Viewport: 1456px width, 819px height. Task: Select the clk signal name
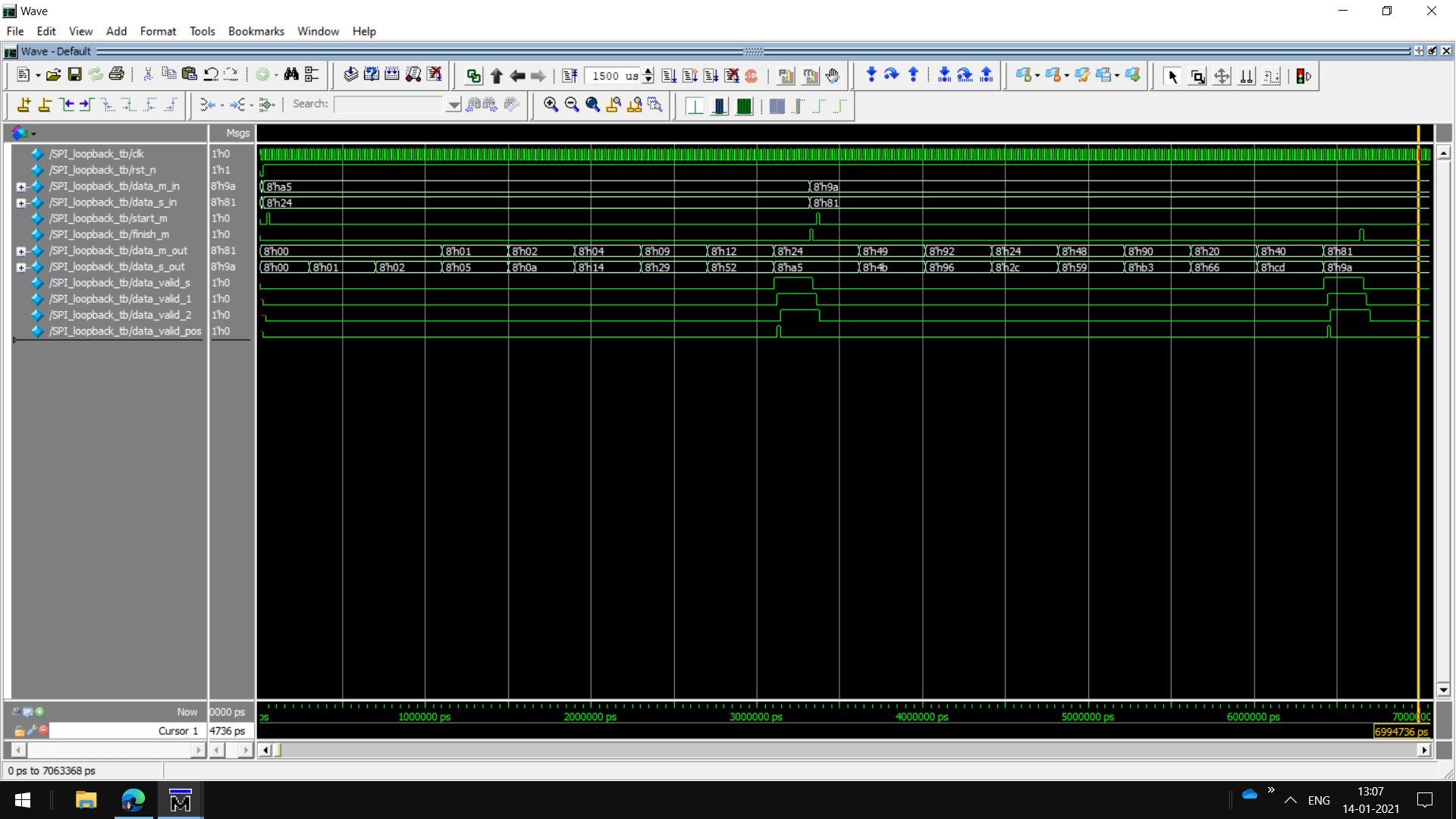tap(96, 154)
